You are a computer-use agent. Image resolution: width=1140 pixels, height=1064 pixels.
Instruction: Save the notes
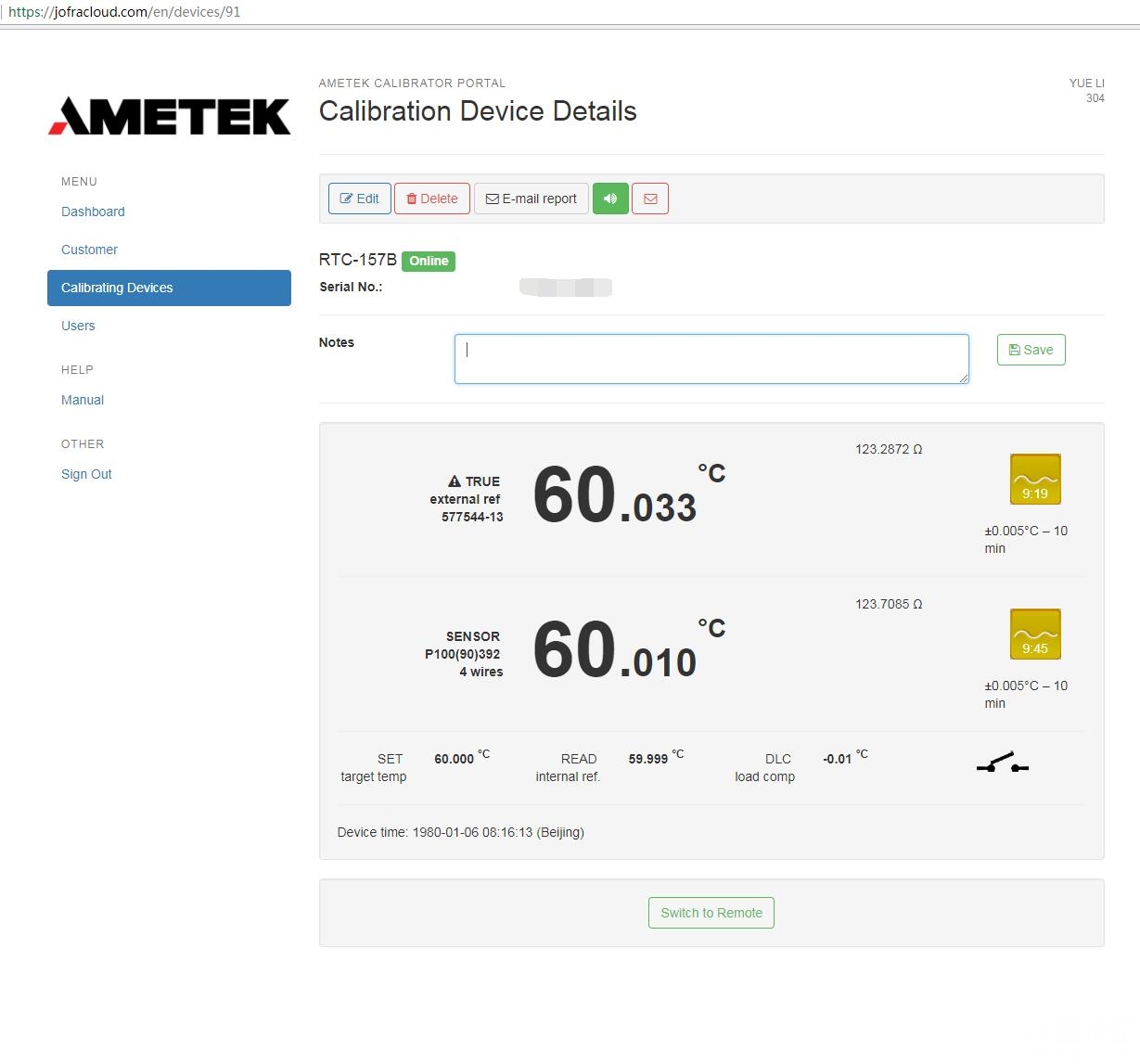point(1031,350)
